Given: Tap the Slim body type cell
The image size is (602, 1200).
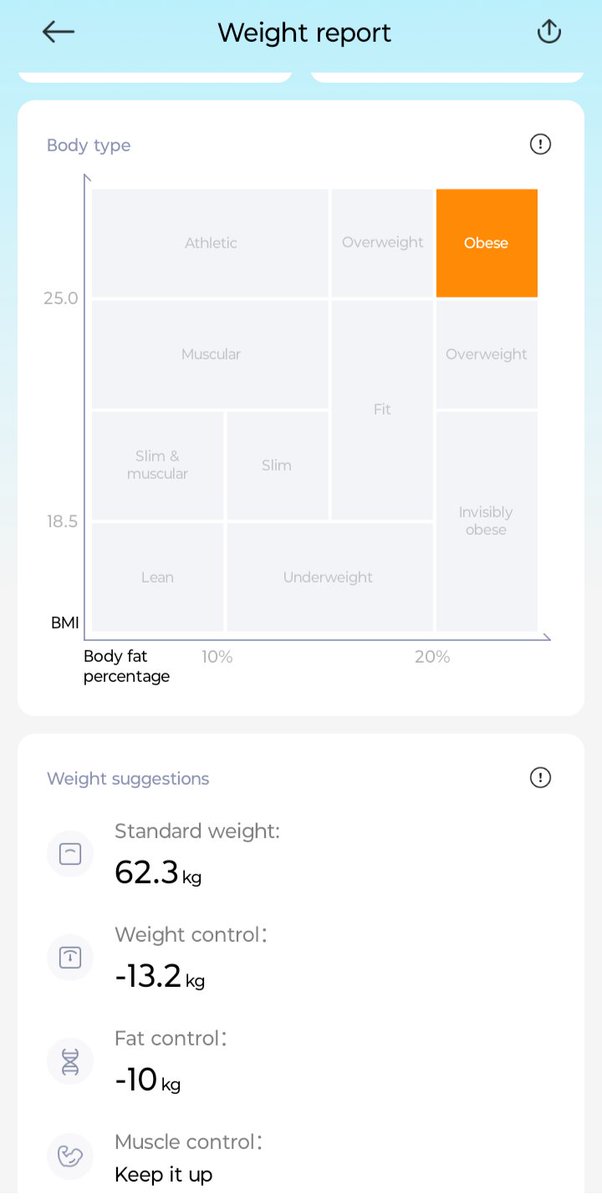Looking at the screenshot, I should point(277,465).
